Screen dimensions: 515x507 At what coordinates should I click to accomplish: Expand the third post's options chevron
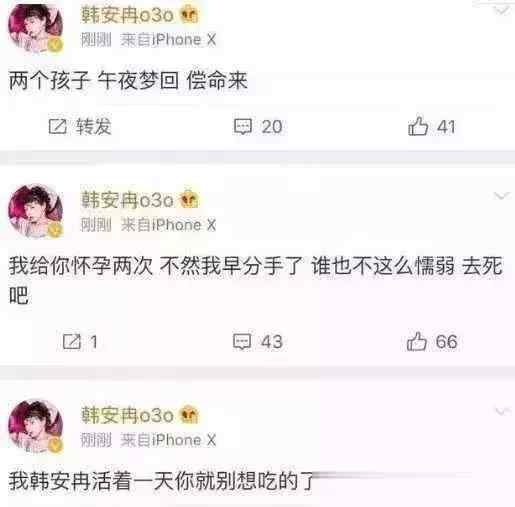coord(501,411)
